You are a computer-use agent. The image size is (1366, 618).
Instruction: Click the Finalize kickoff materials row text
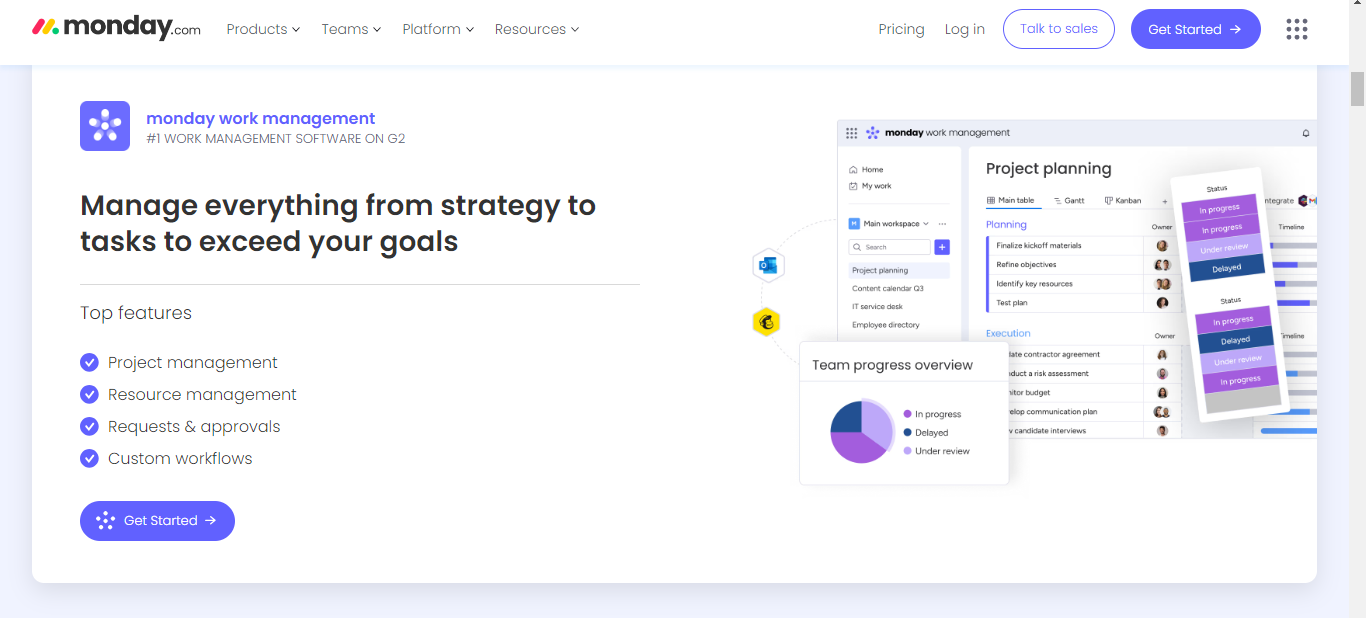(1038, 245)
